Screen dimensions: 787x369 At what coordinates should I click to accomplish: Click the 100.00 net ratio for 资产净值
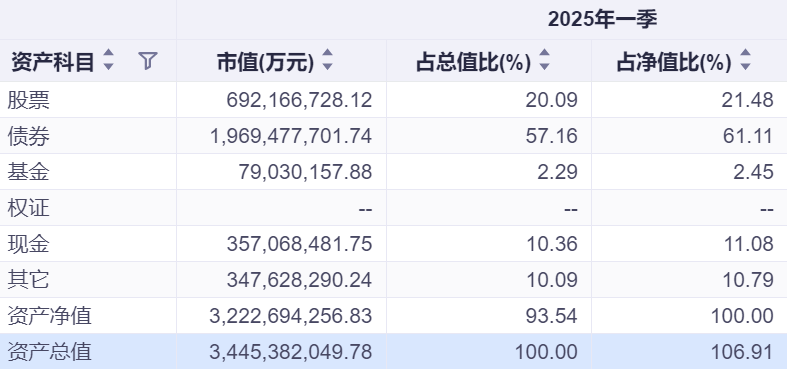(x=742, y=316)
